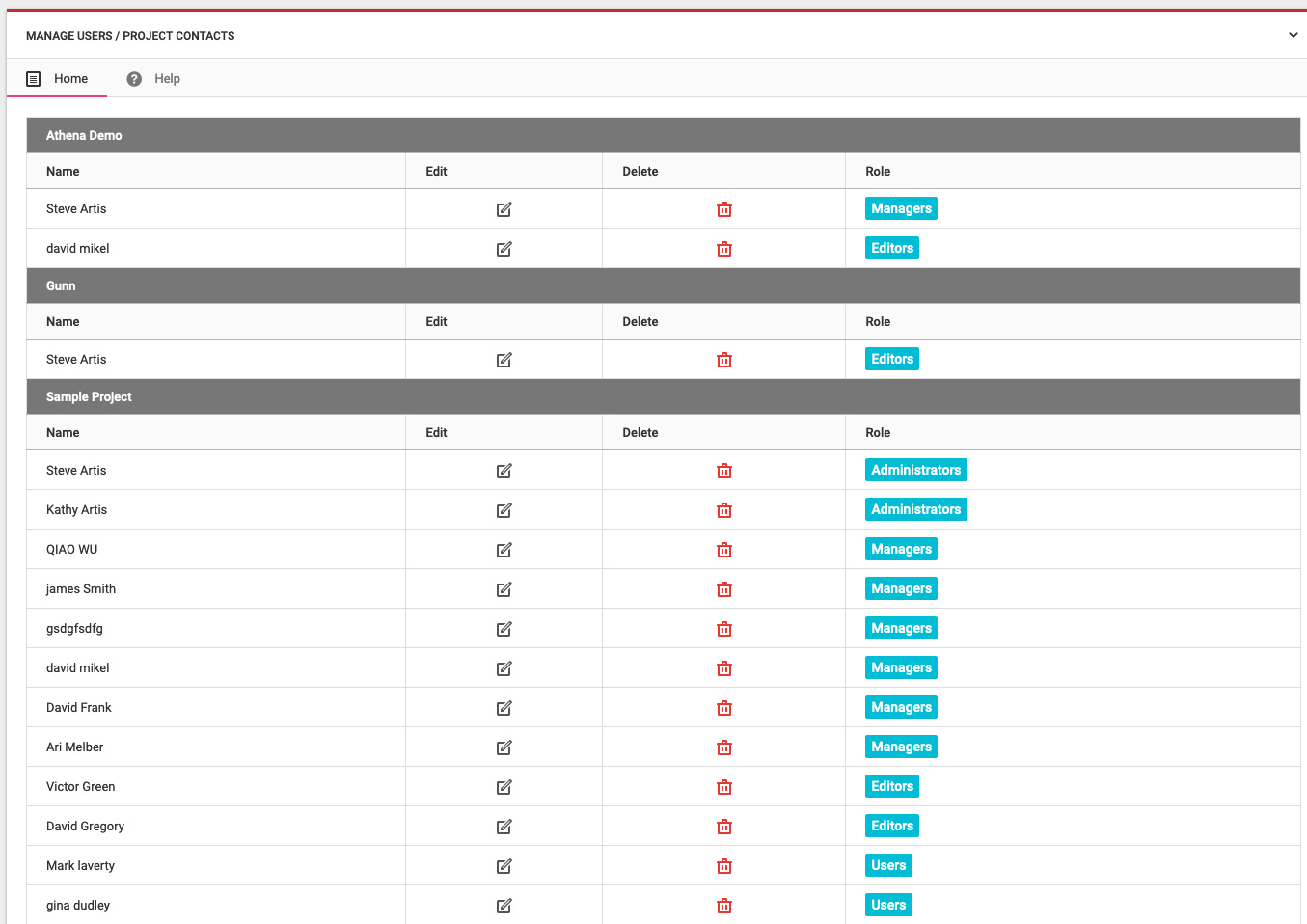
Task: Select the Home tab
Action: [58, 79]
